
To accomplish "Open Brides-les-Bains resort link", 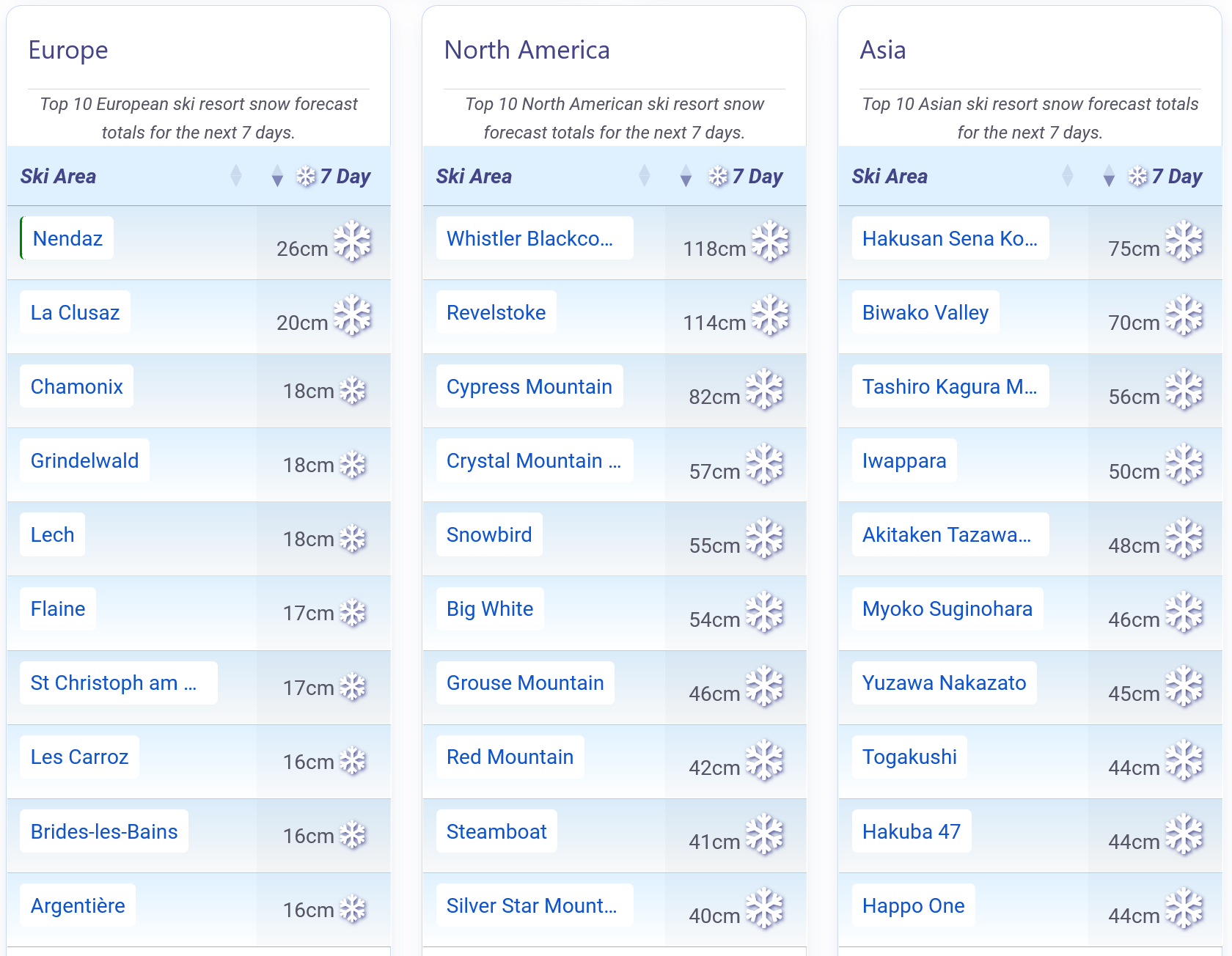I will point(104,831).
